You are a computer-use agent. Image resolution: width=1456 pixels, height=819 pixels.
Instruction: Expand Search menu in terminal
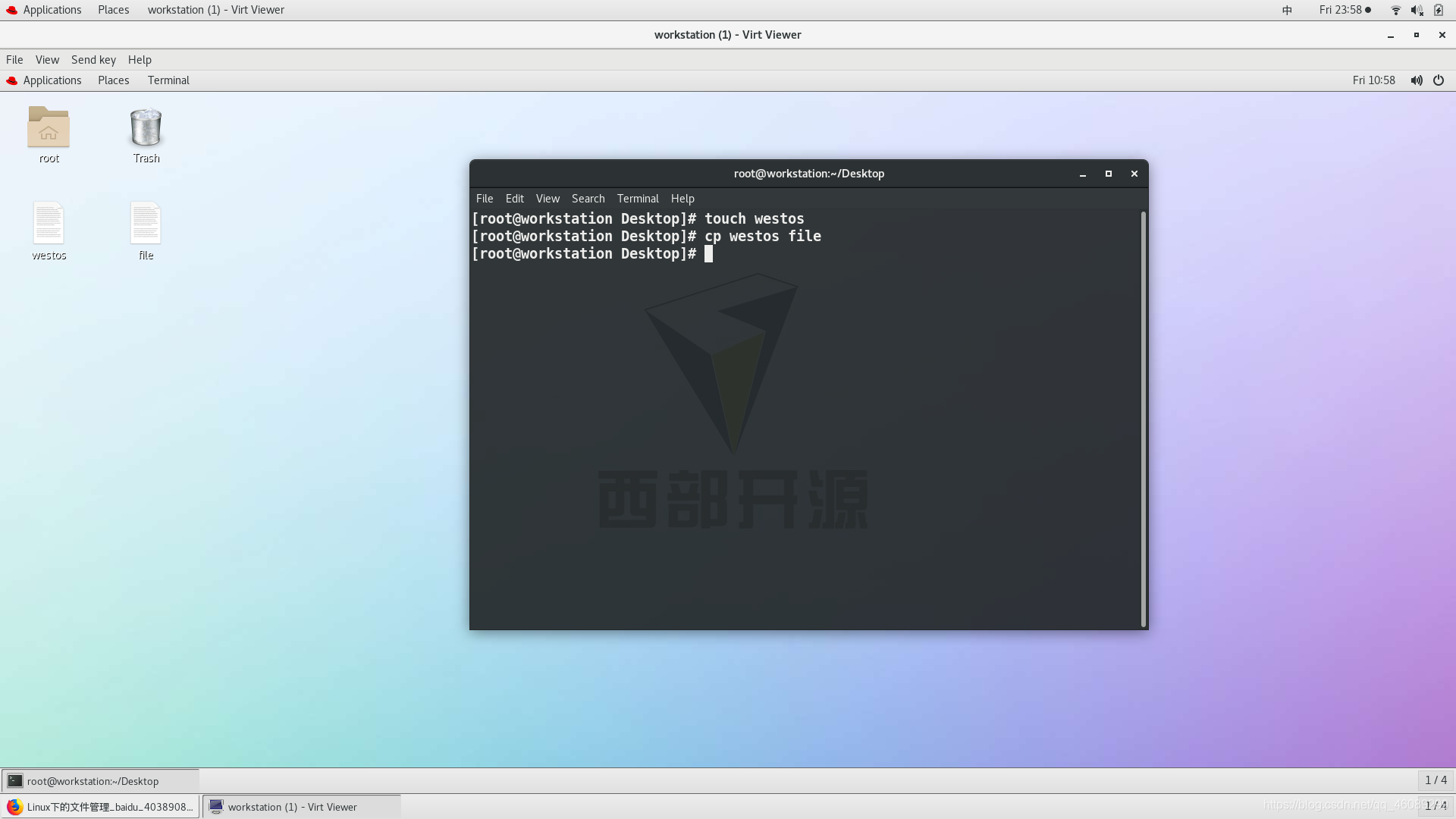(x=588, y=197)
